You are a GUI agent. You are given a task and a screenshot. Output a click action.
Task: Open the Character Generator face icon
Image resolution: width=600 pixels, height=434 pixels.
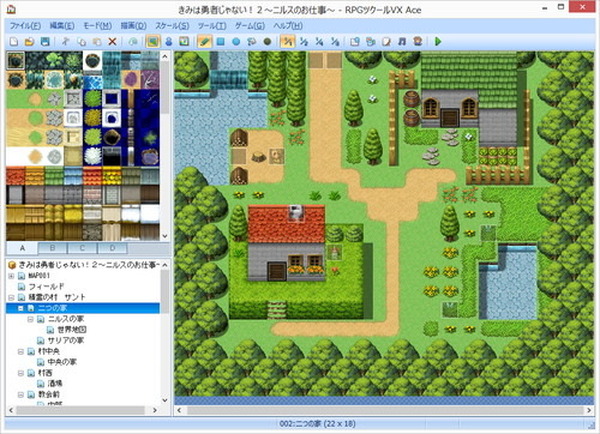[417, 41]
